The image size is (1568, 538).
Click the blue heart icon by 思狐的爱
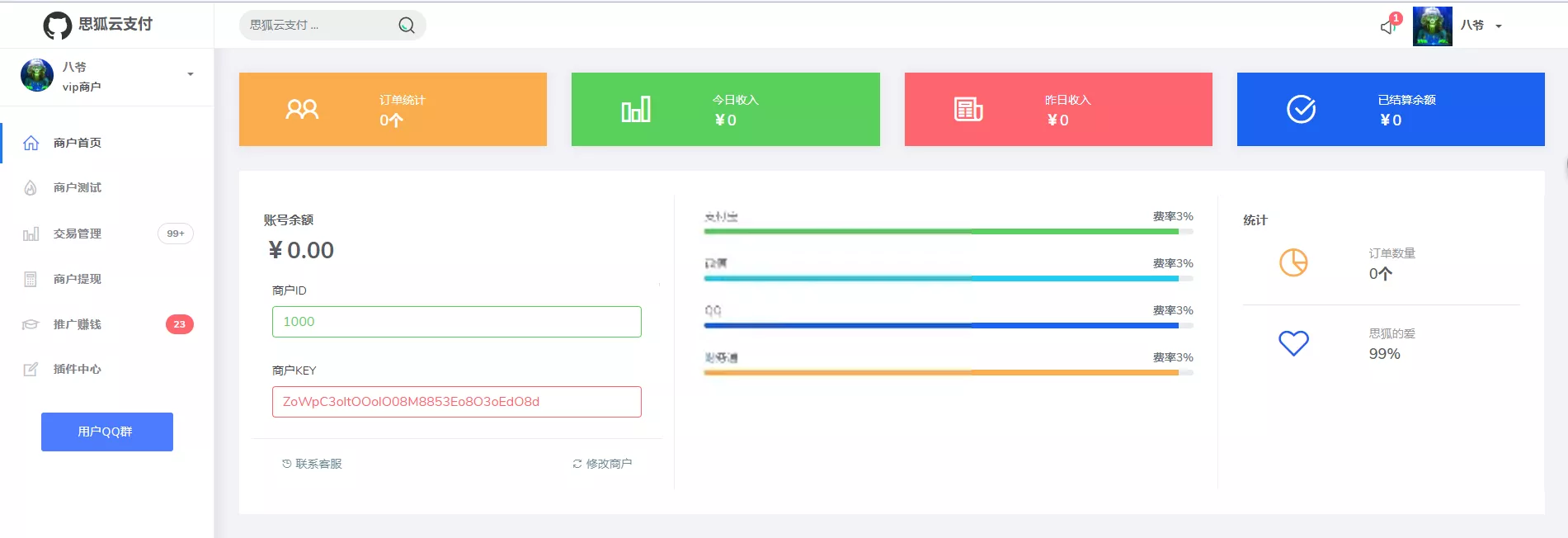click(1293, 342)
